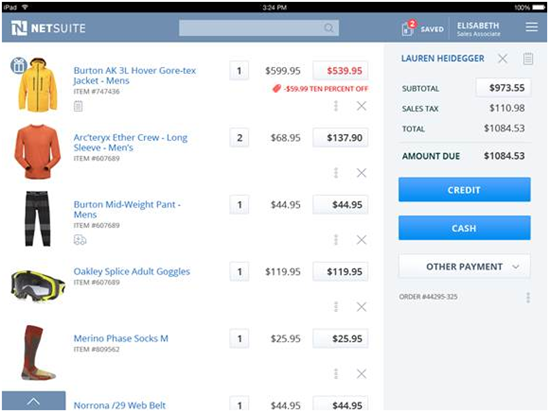Click the Merino socks thumbnail image

(36, 353)
